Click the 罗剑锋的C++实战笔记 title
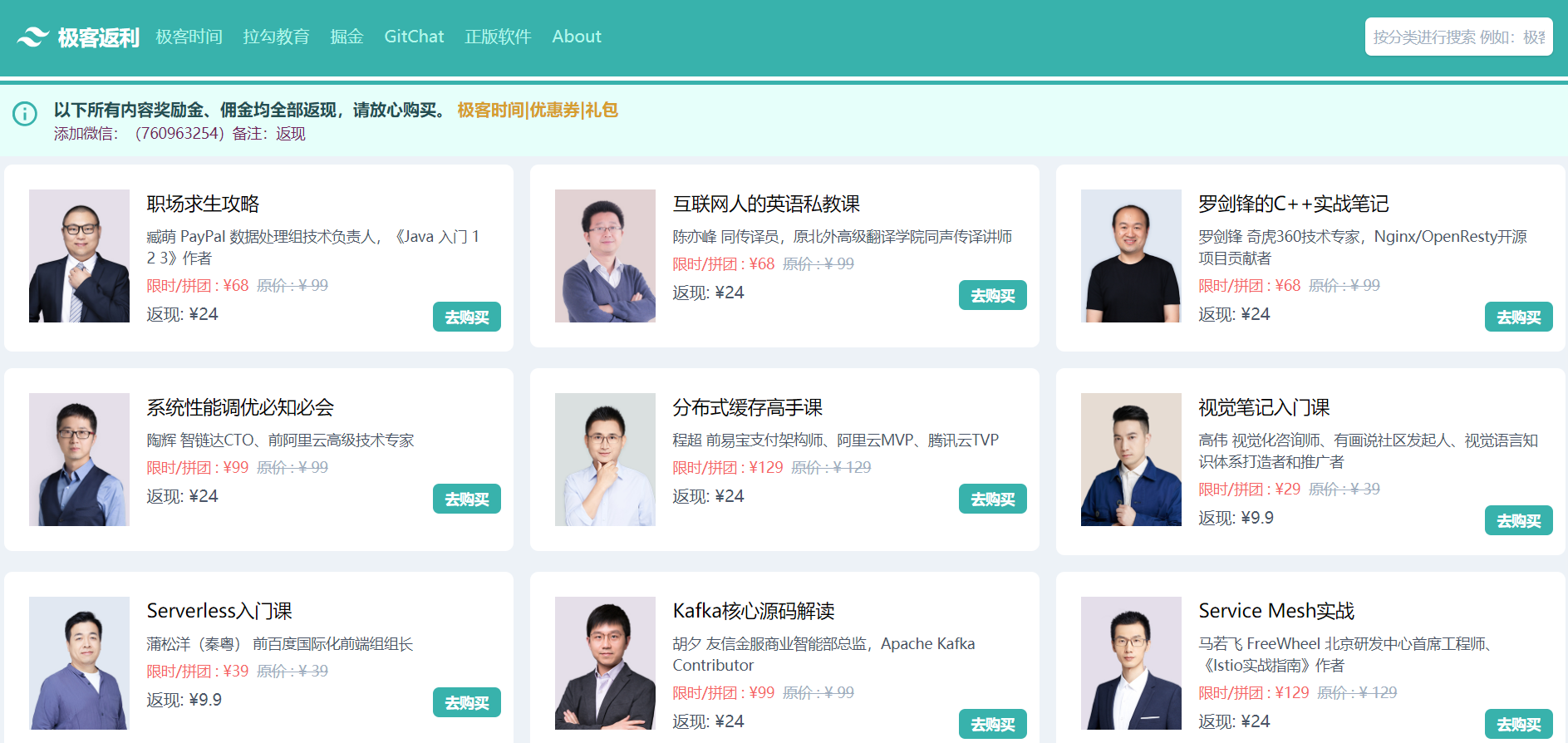The height and width of the screenshot is (743, 1568). click(1293, 204)
